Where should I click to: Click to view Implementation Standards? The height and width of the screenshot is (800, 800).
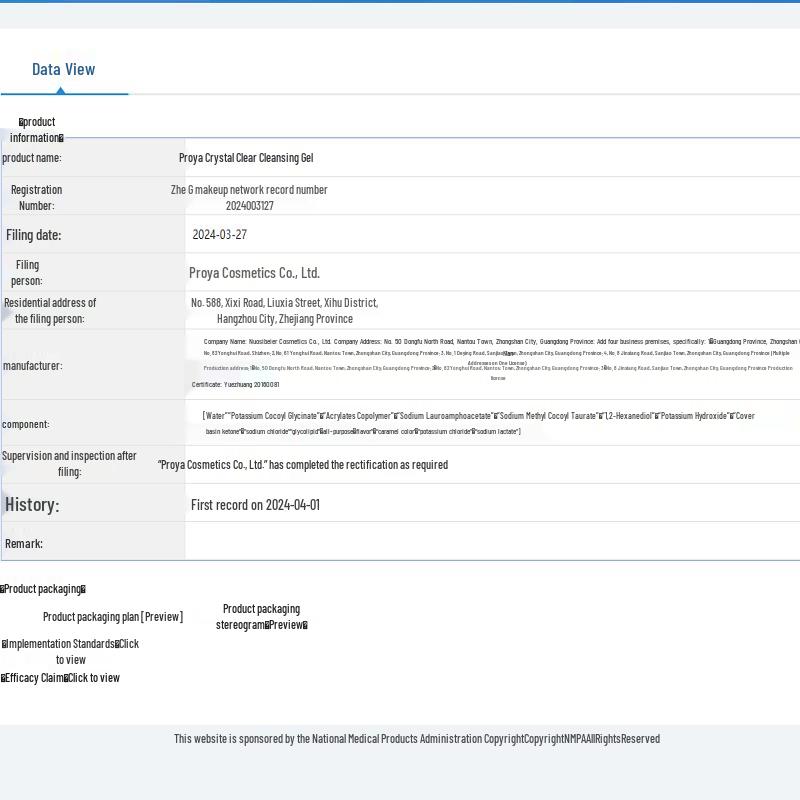coord(70,652)
